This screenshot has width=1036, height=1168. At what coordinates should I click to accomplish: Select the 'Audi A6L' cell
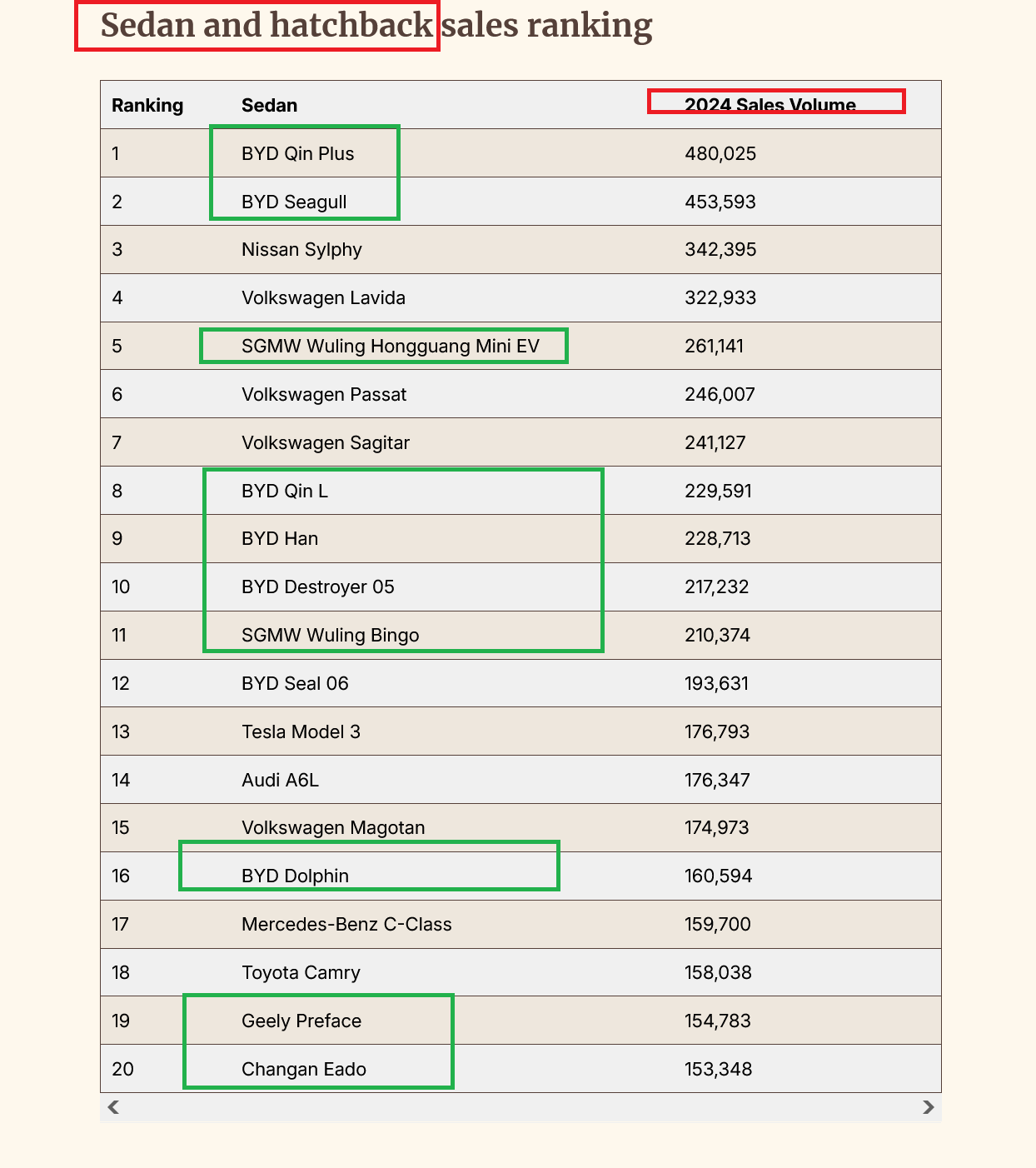coord(280,781)
